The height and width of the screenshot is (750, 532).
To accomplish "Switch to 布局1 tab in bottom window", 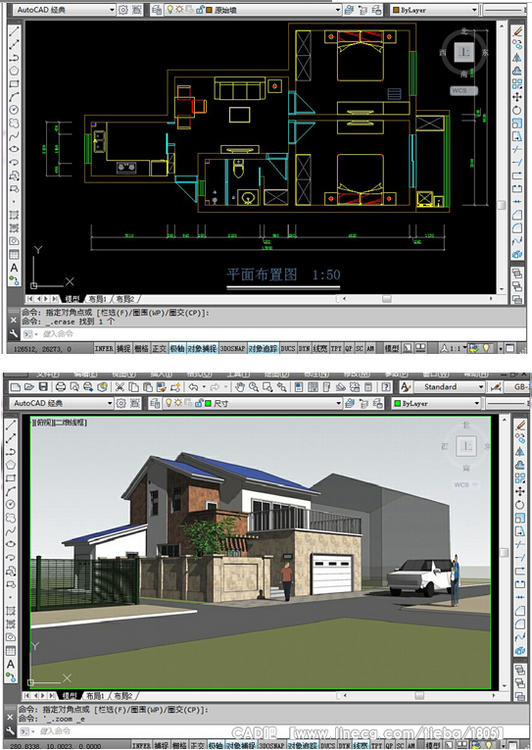I will [x=95, y=695].
